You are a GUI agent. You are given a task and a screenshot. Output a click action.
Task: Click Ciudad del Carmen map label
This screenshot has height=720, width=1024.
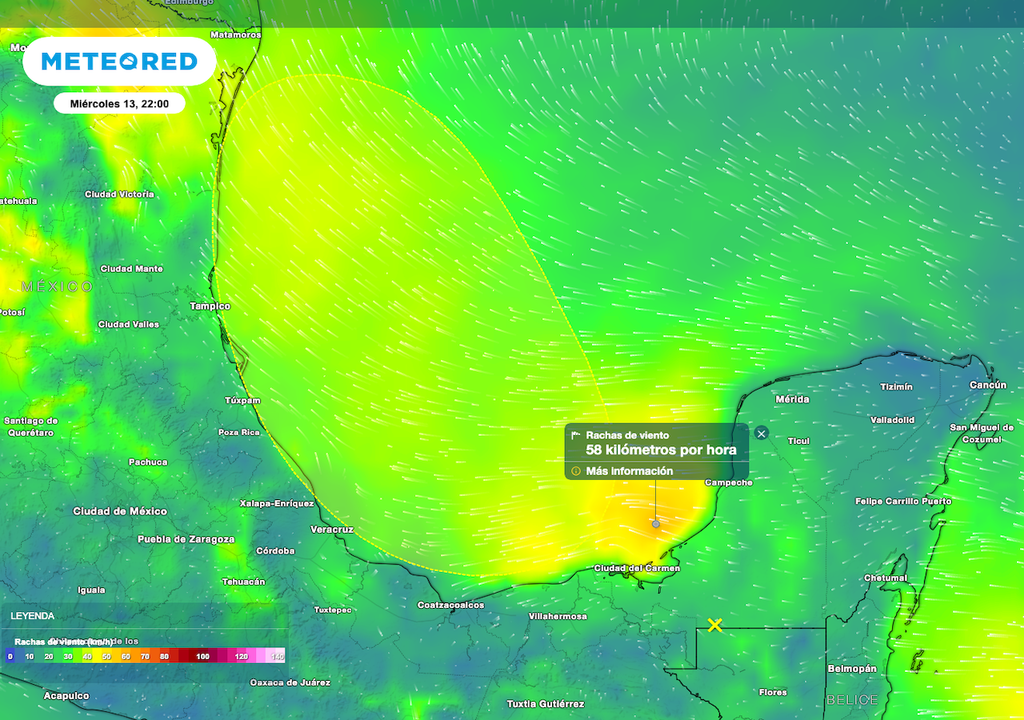point(637,568)
